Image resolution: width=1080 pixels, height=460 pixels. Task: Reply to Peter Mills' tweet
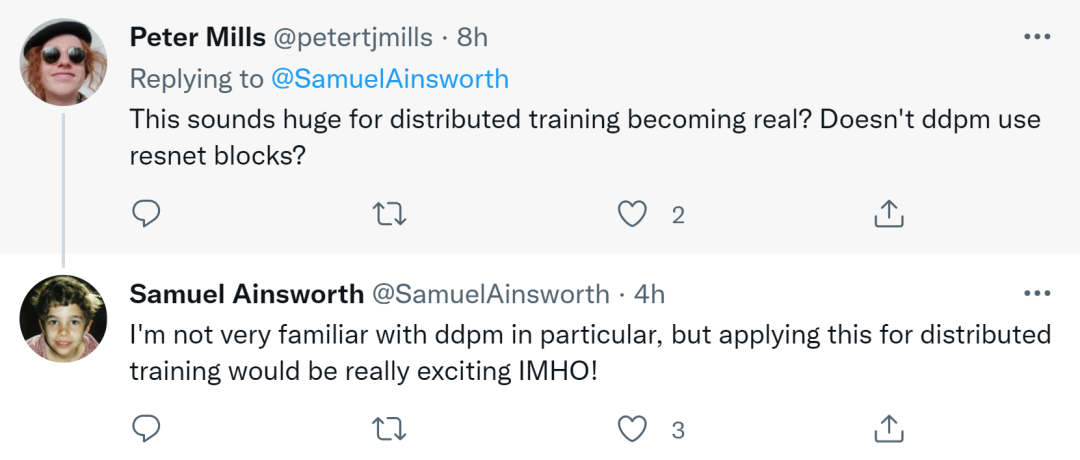(x=146, y=213)
